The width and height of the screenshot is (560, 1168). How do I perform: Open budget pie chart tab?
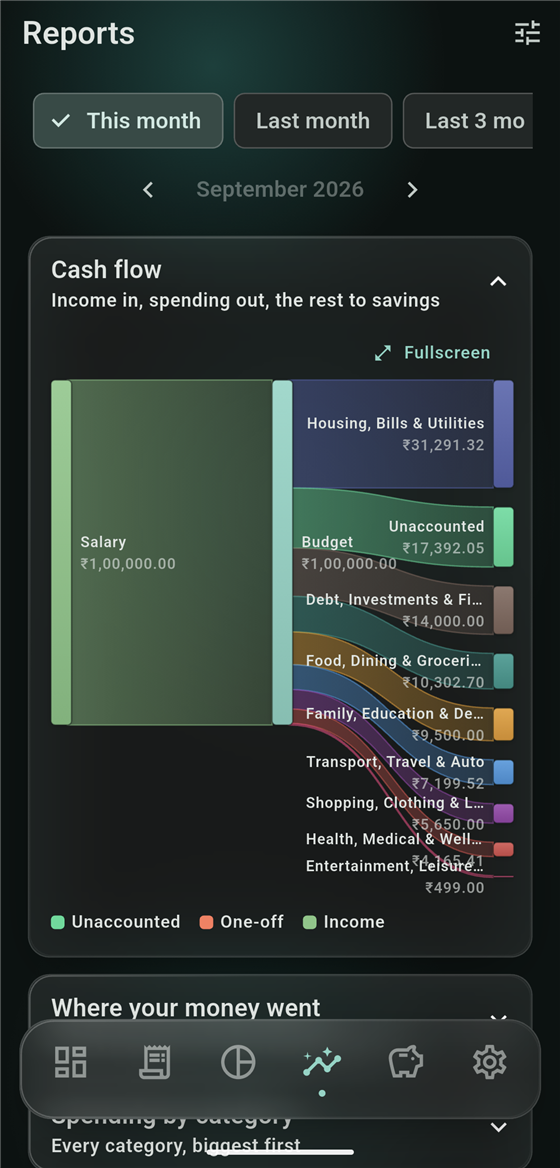238,1061
